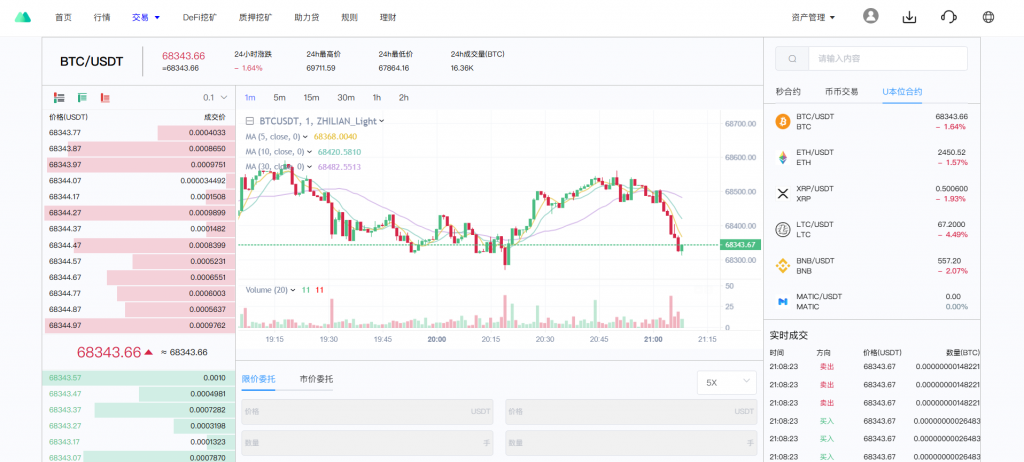Select MATIC/USDT pair in market list
This screenshot has height=462, width=1024.
(872, 301)
